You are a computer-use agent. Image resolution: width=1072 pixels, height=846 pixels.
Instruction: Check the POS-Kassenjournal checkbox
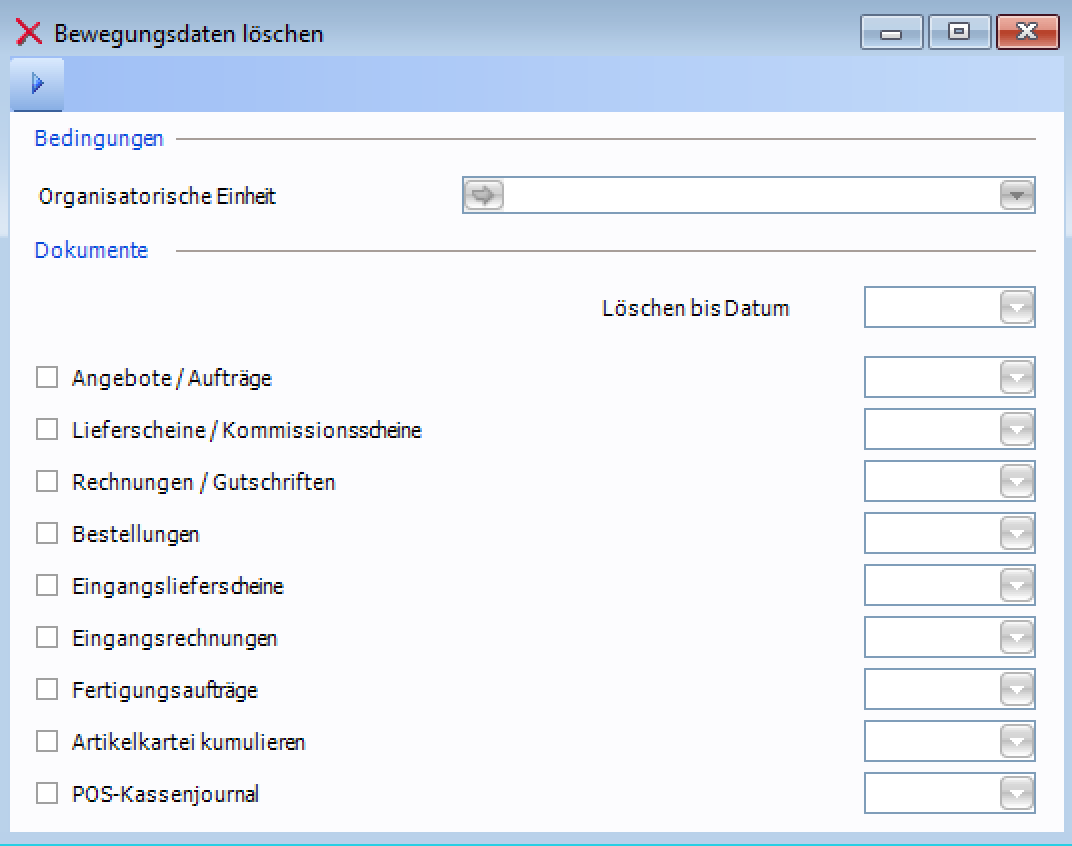(47, 794)
